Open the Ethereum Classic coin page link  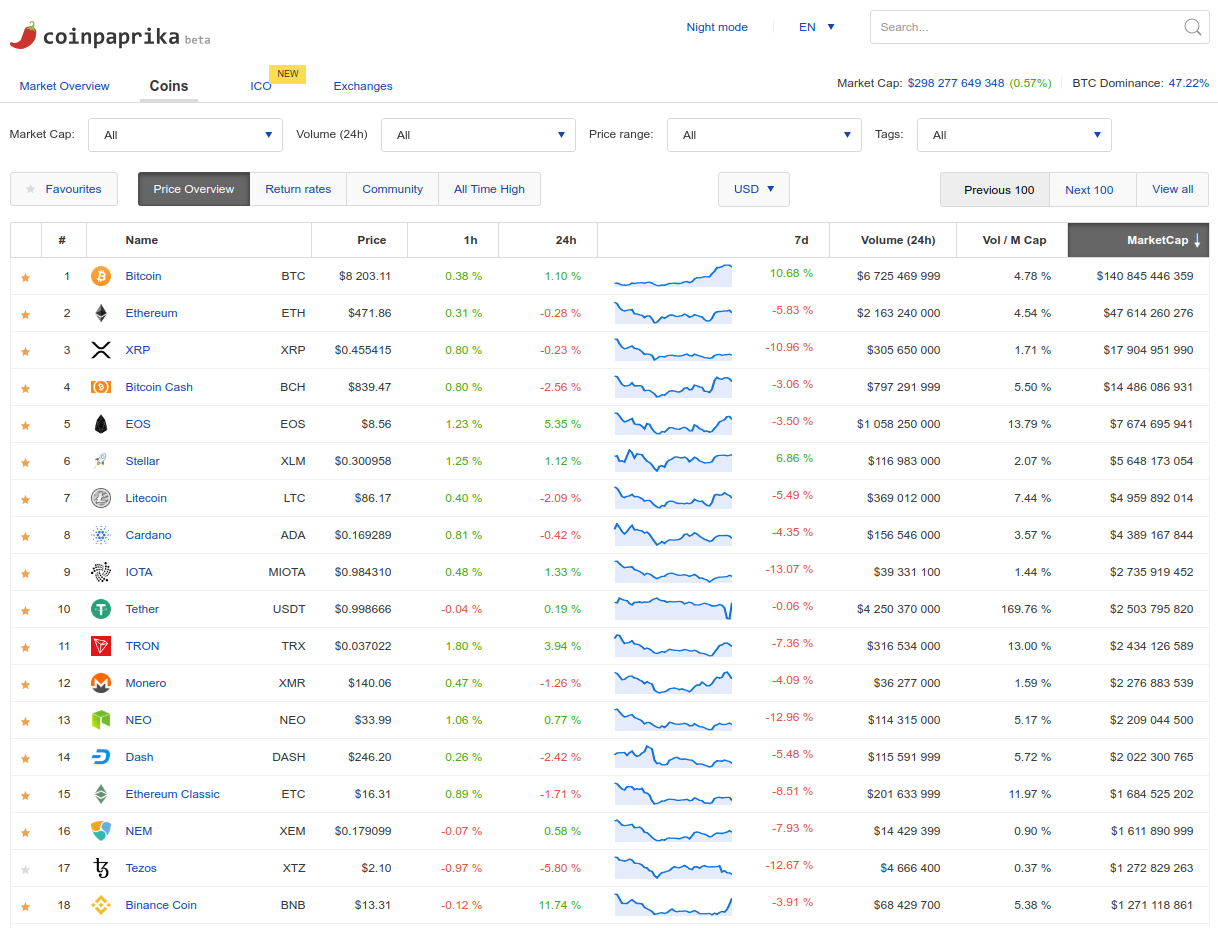[172, 794]
